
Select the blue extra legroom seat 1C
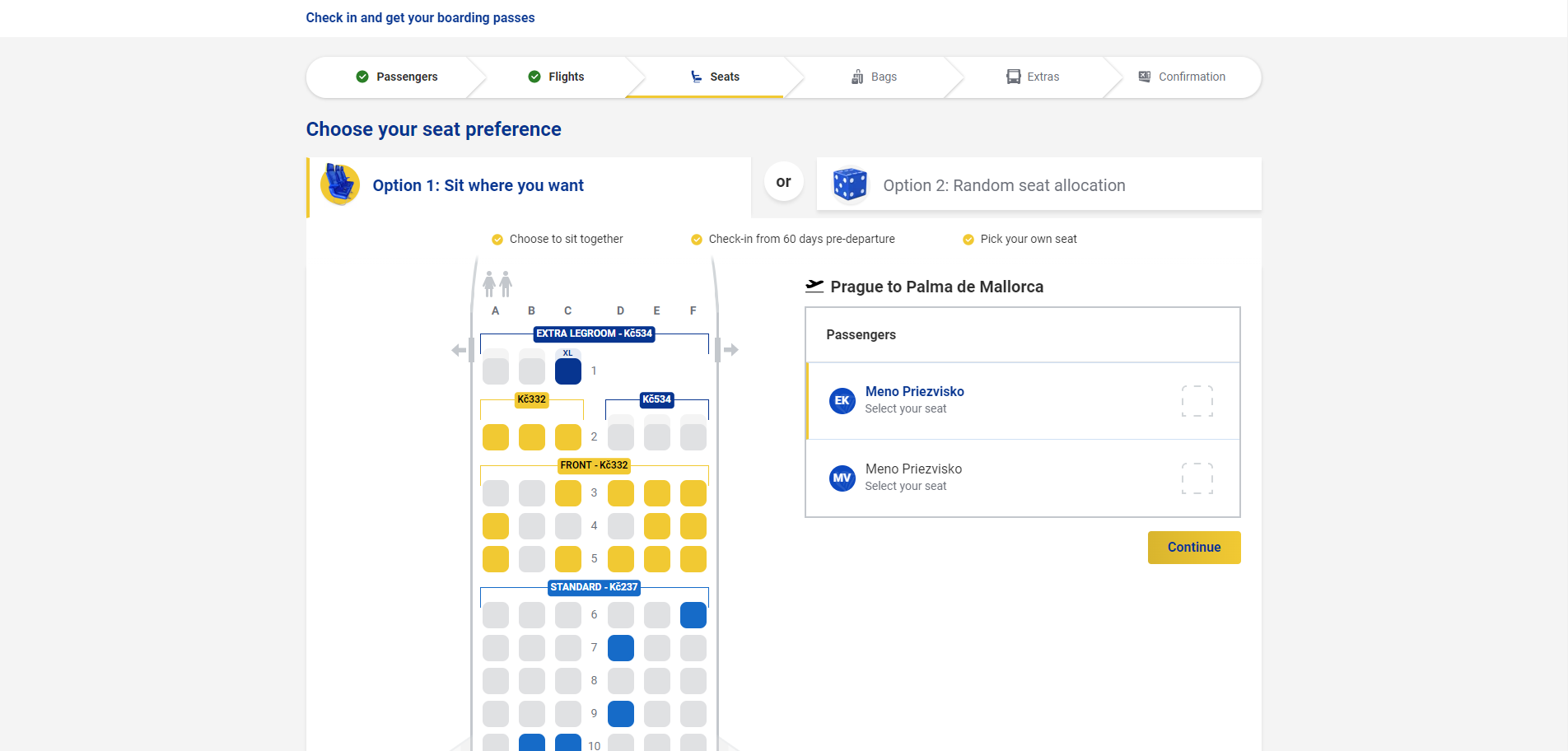[567, 371]
